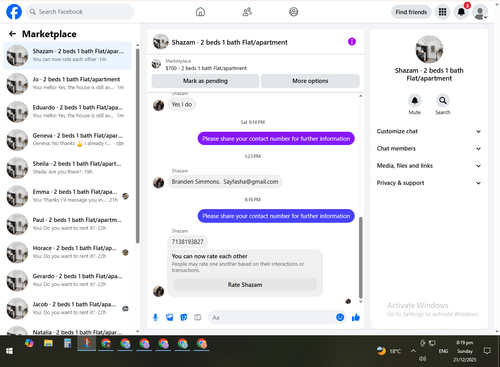Open the Emma conversation
The width and height of the screenshot is (500, 367).
tap(67, 196)
